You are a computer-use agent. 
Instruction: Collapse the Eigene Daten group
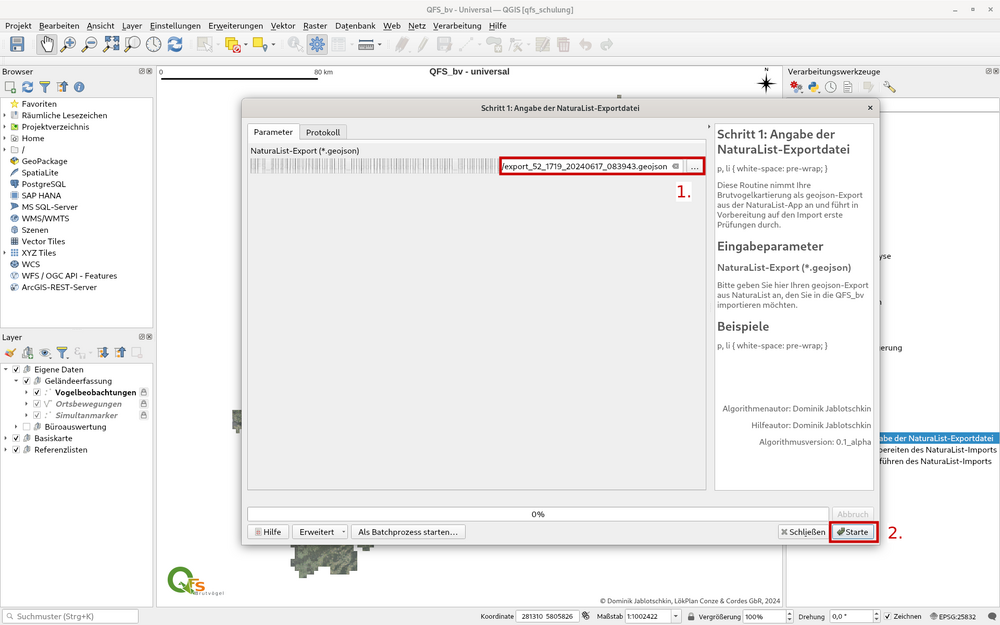6,370
